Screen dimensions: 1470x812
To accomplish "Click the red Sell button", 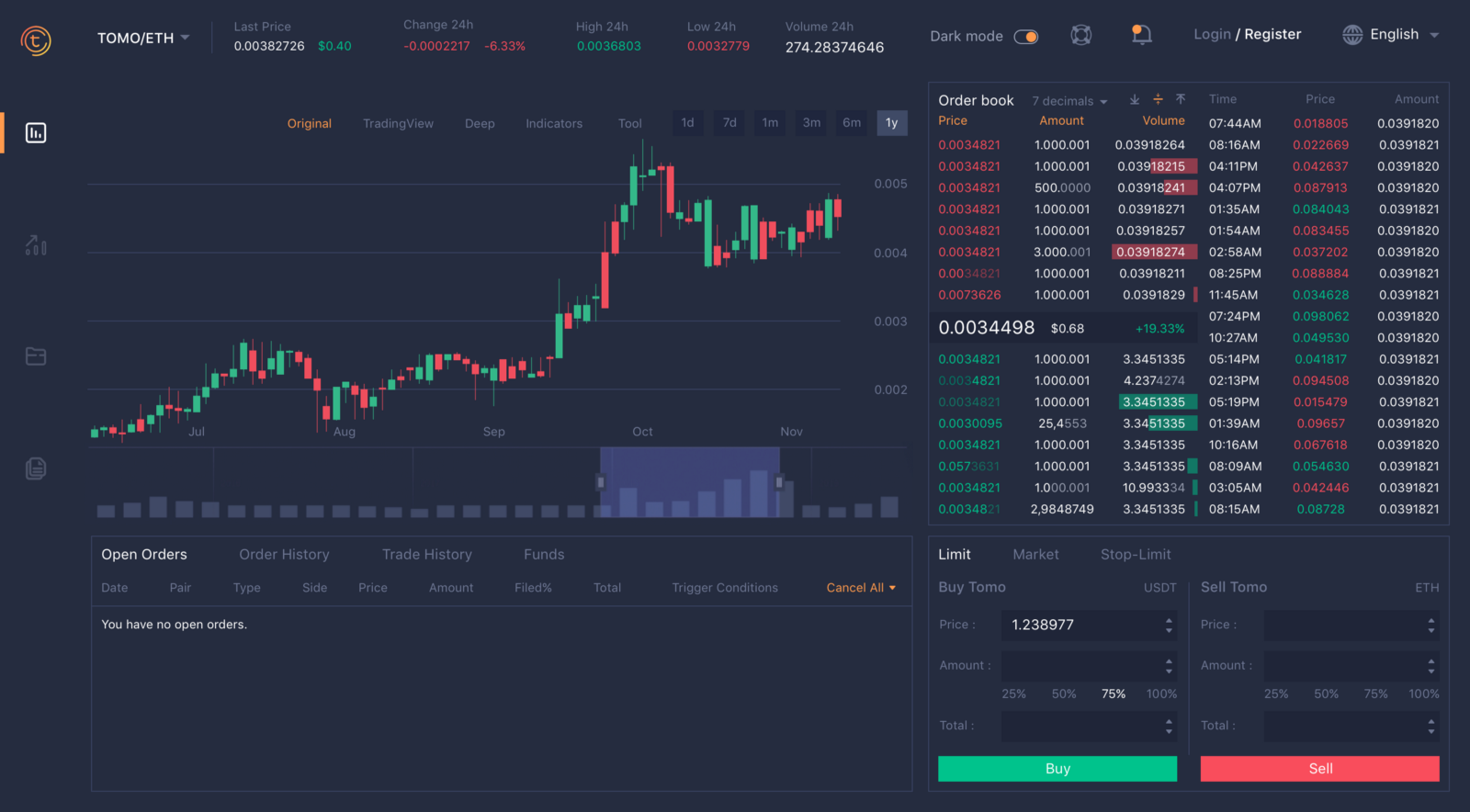I will [x=1320, y=769].
